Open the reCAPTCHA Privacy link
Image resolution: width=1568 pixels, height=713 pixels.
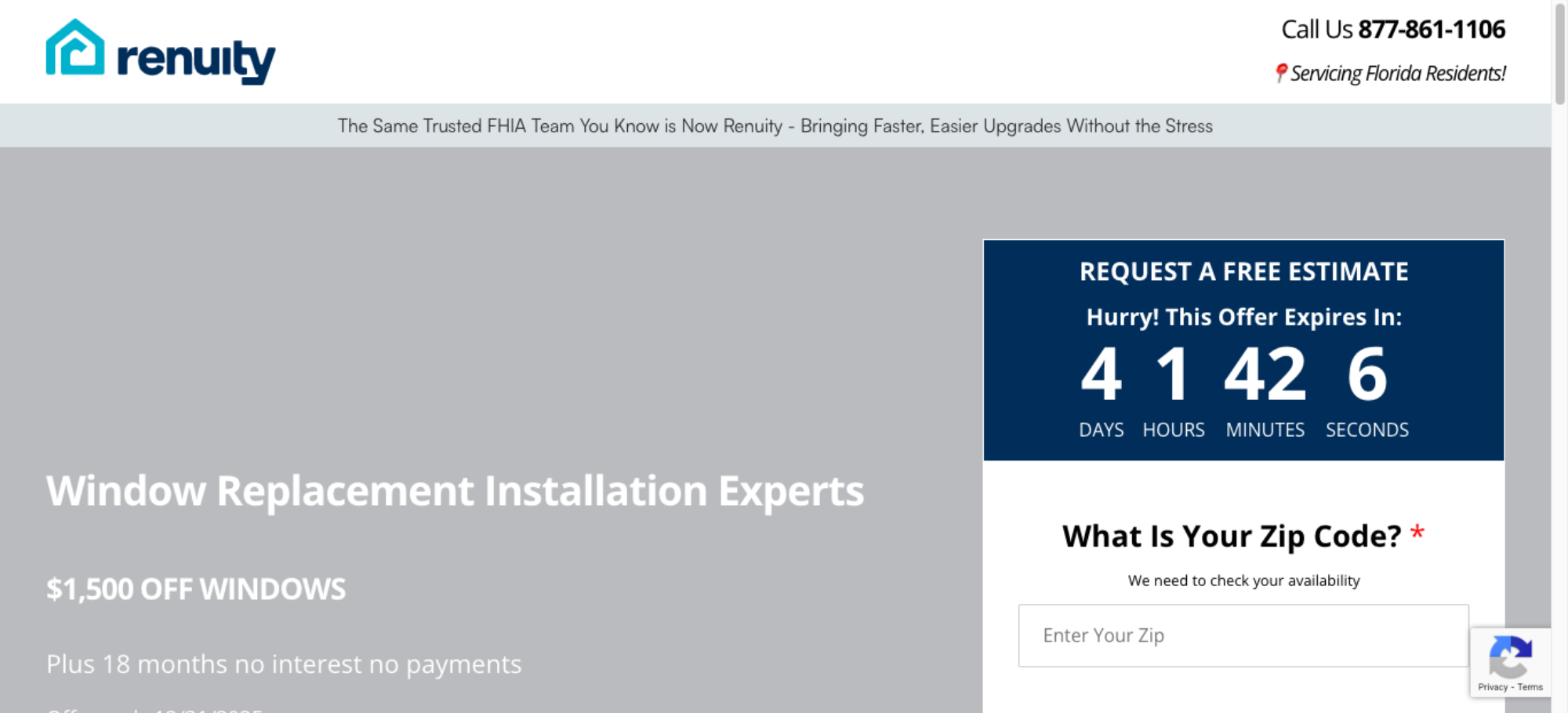pyautogui.click(x=1492, y=687)
